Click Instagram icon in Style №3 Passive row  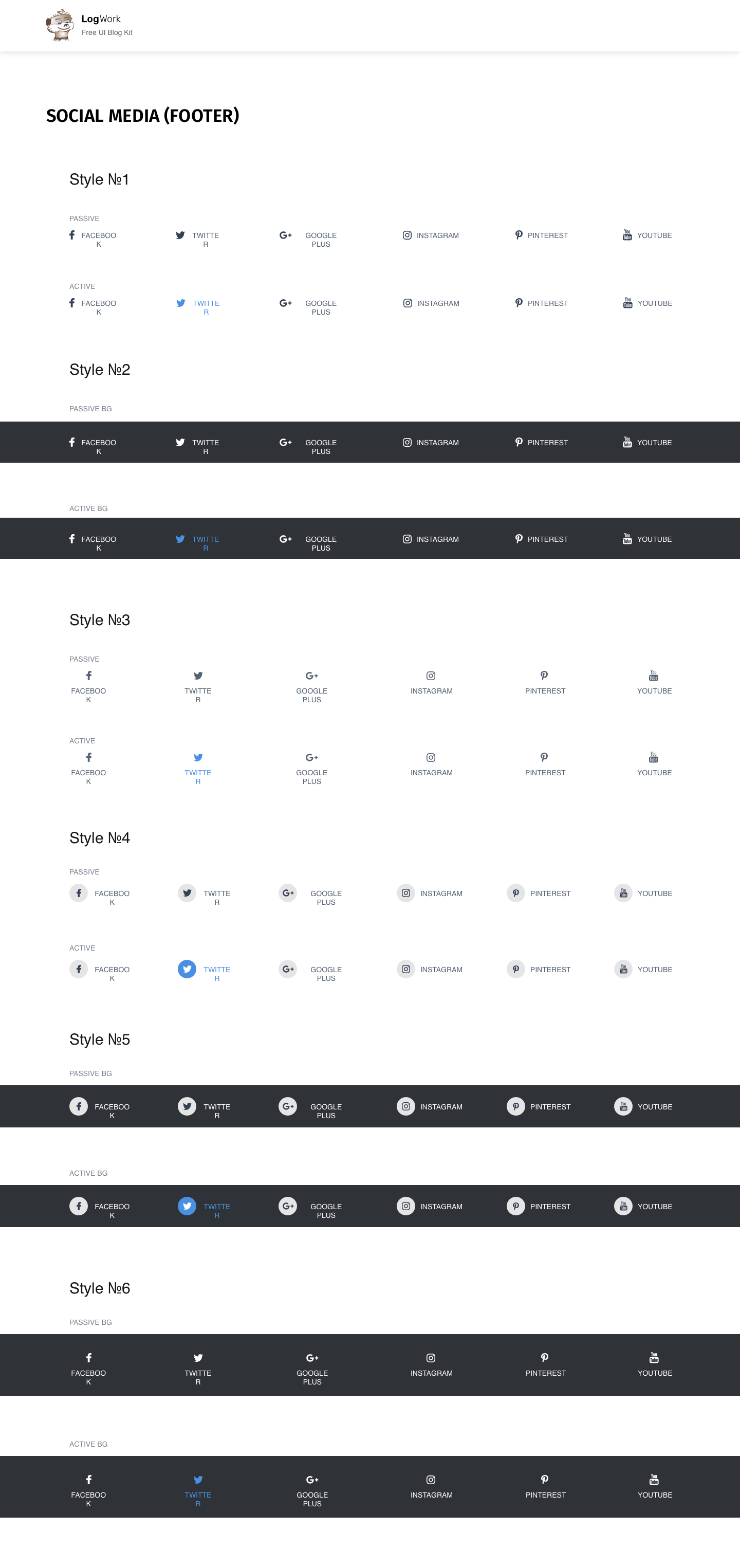[x=431, y=676]
